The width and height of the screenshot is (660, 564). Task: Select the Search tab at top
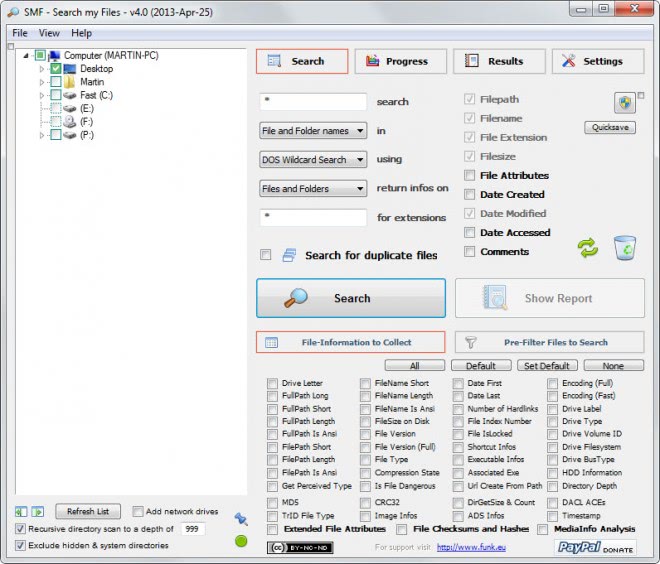pyautogui.click(x=302, y=61)
